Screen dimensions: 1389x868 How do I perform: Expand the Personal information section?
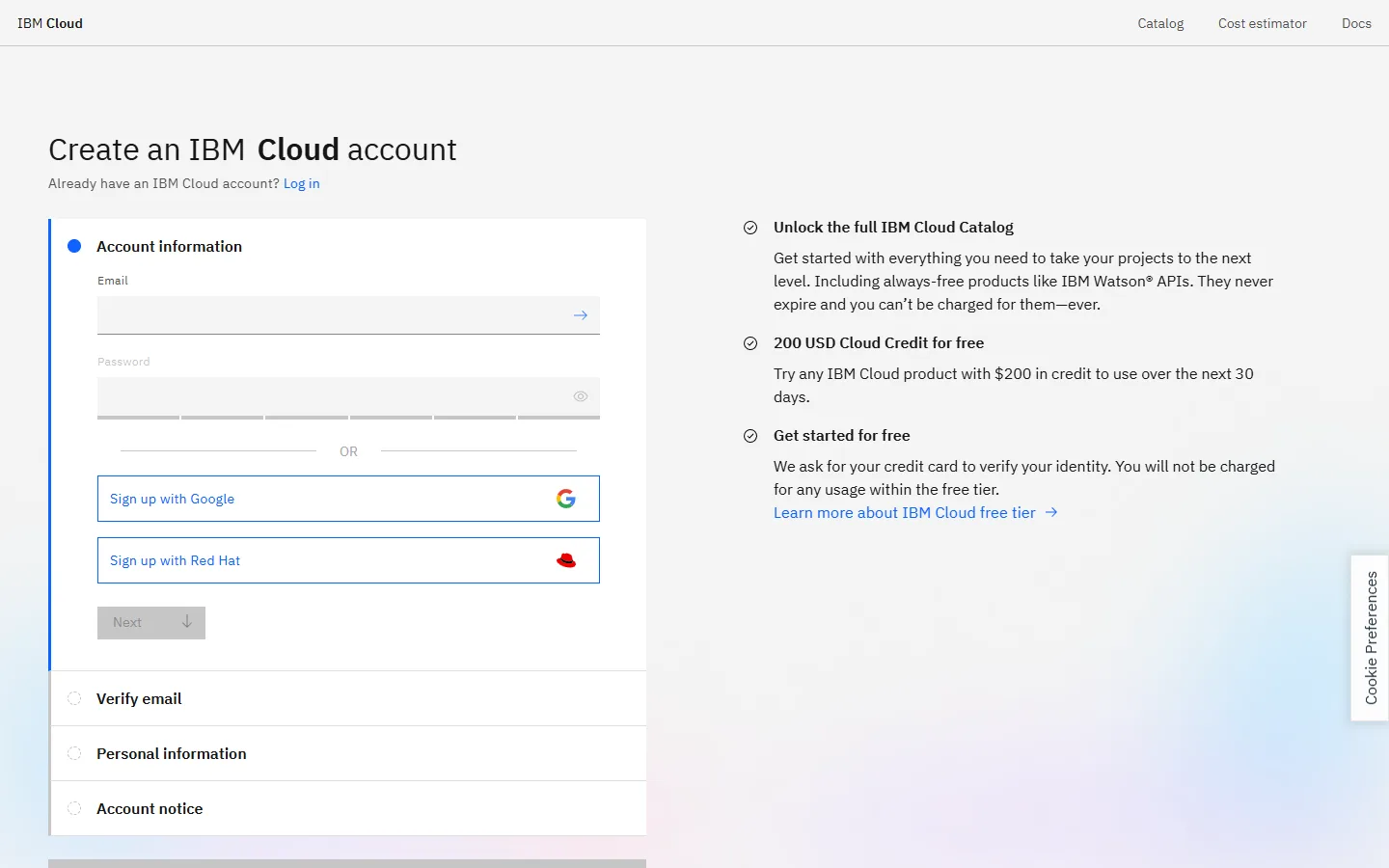click(348, 753)
